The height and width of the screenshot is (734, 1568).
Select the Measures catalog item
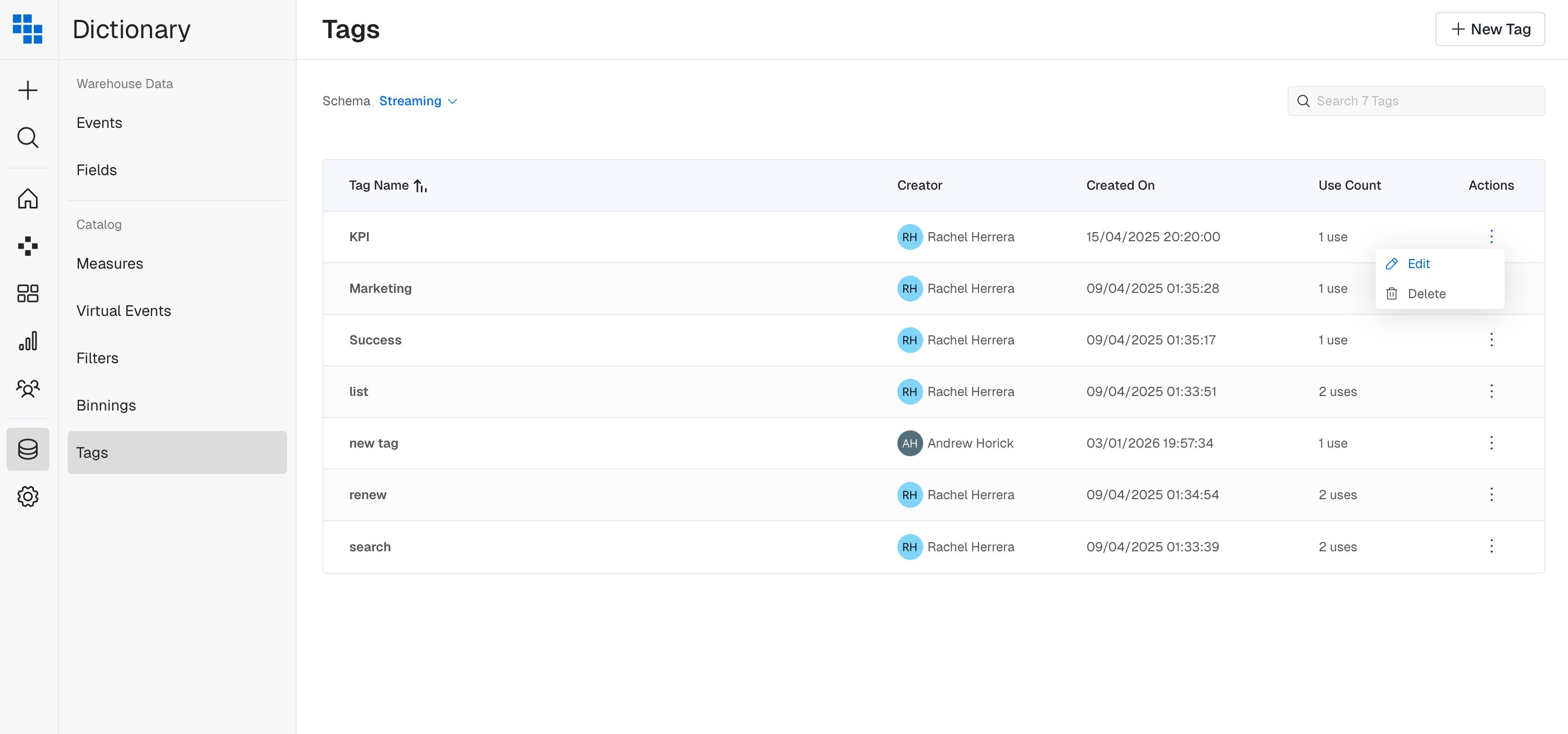coord(110,263)
